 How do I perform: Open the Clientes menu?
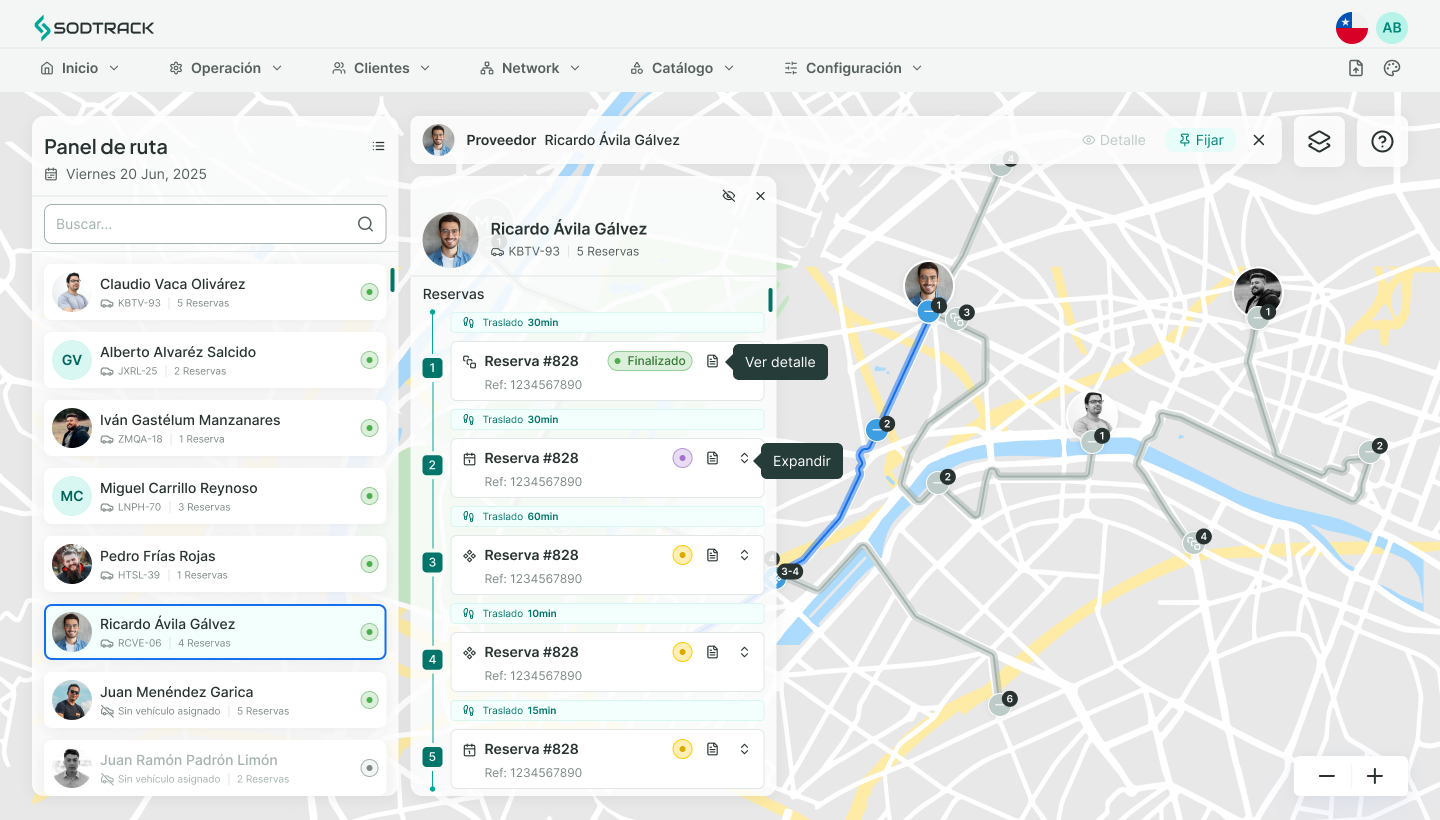coord(380,67)
